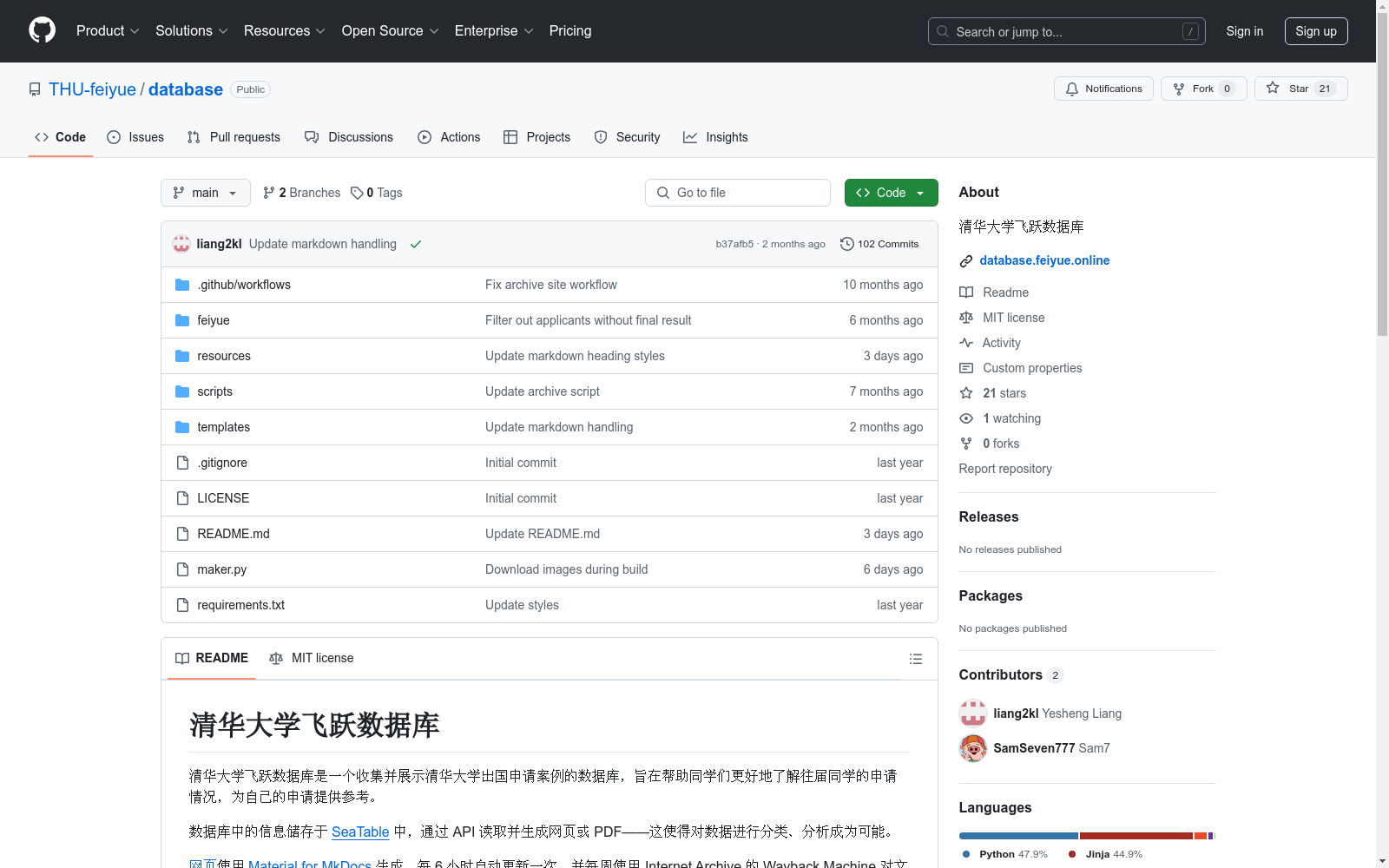Image resolution: width=1389 pixels, height=868 pixels.
Task: Expand the Product menu
Action: click(x=108, y=30)
